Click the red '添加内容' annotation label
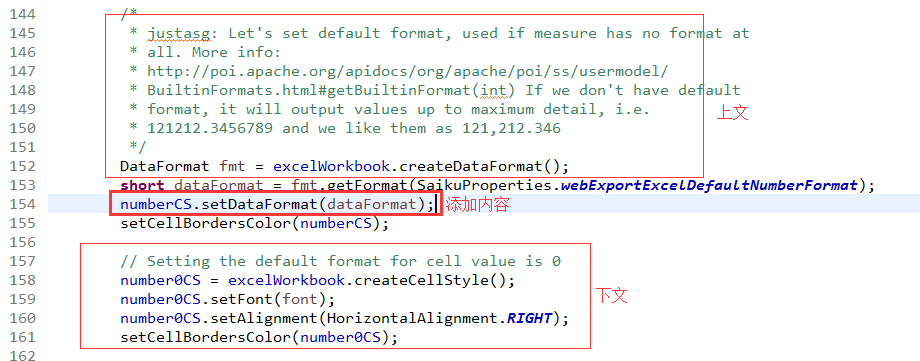 (x=477, y=205)
